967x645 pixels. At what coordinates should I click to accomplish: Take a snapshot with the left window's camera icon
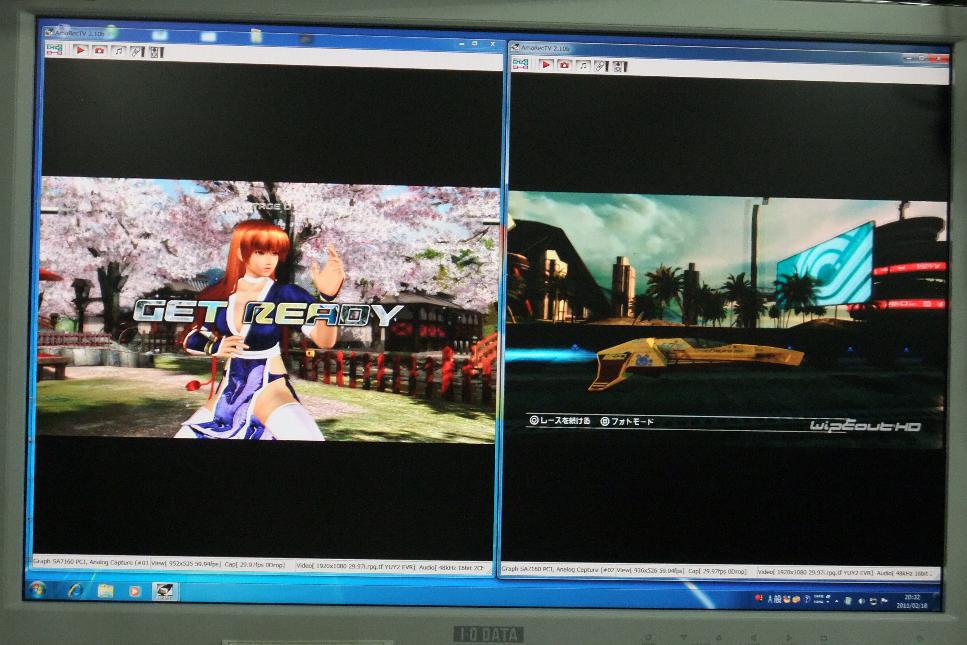99,51
